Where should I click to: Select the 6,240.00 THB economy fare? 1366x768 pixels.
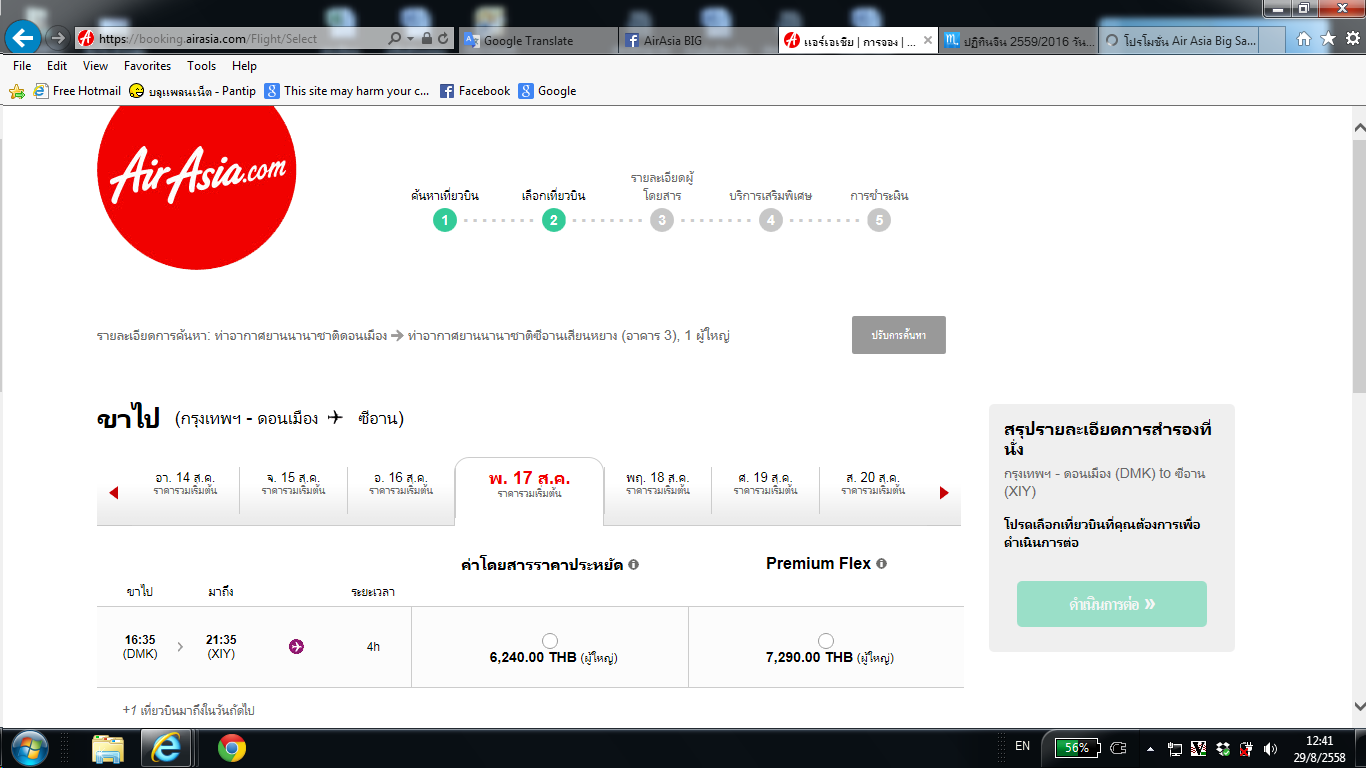click(549, 641)
